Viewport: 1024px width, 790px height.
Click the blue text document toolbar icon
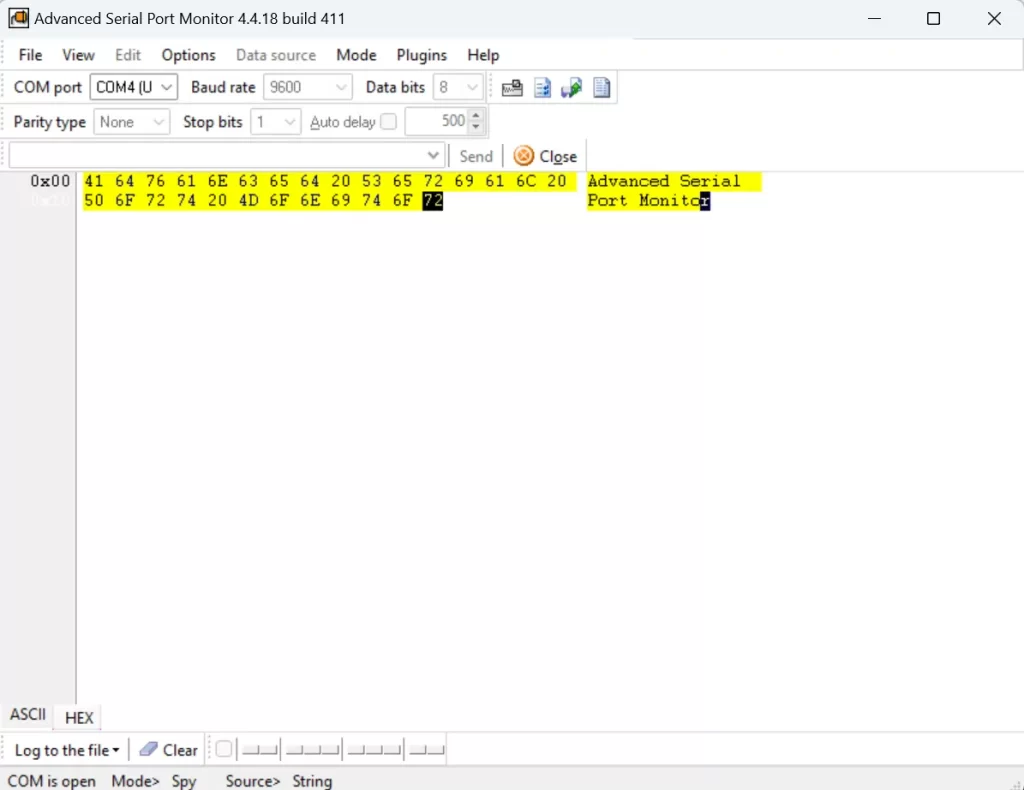tap(601, 87)
